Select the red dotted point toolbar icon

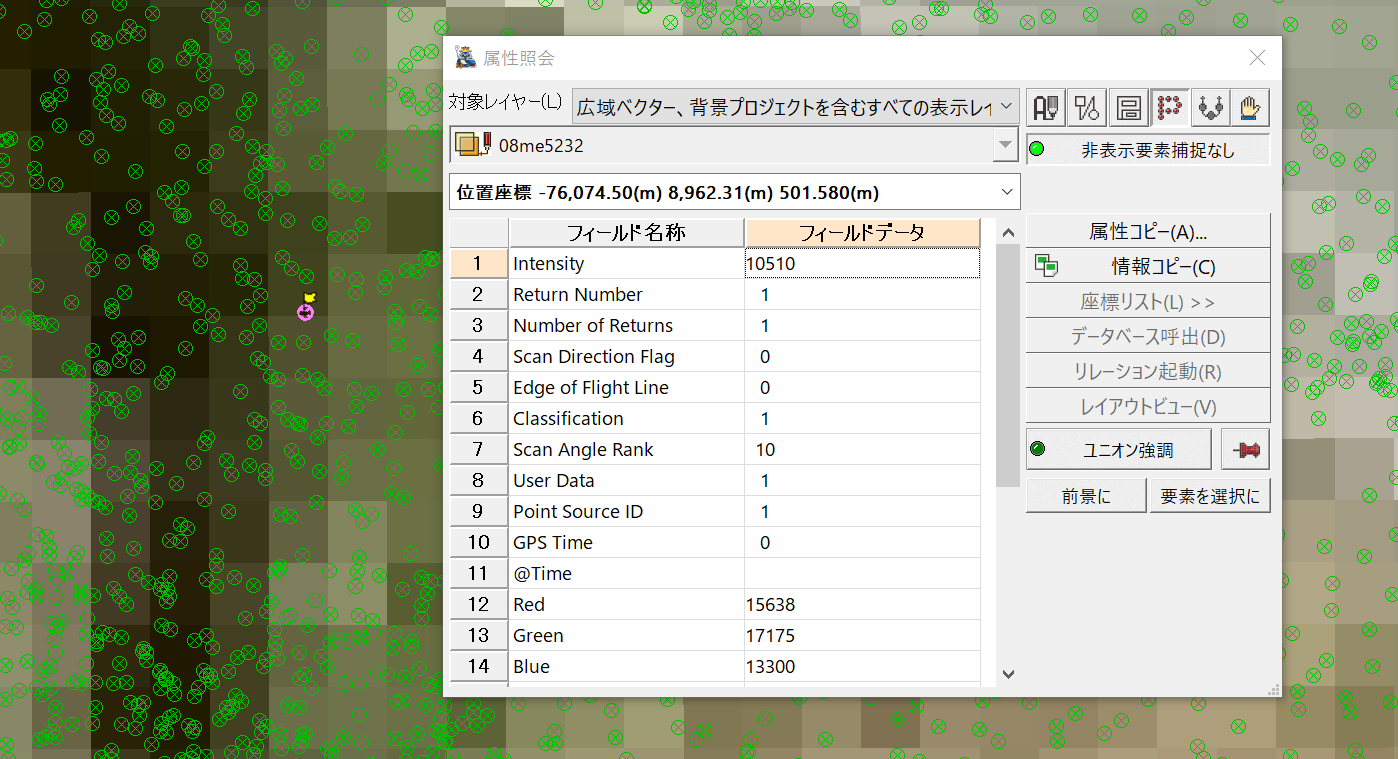point(1170,107)
